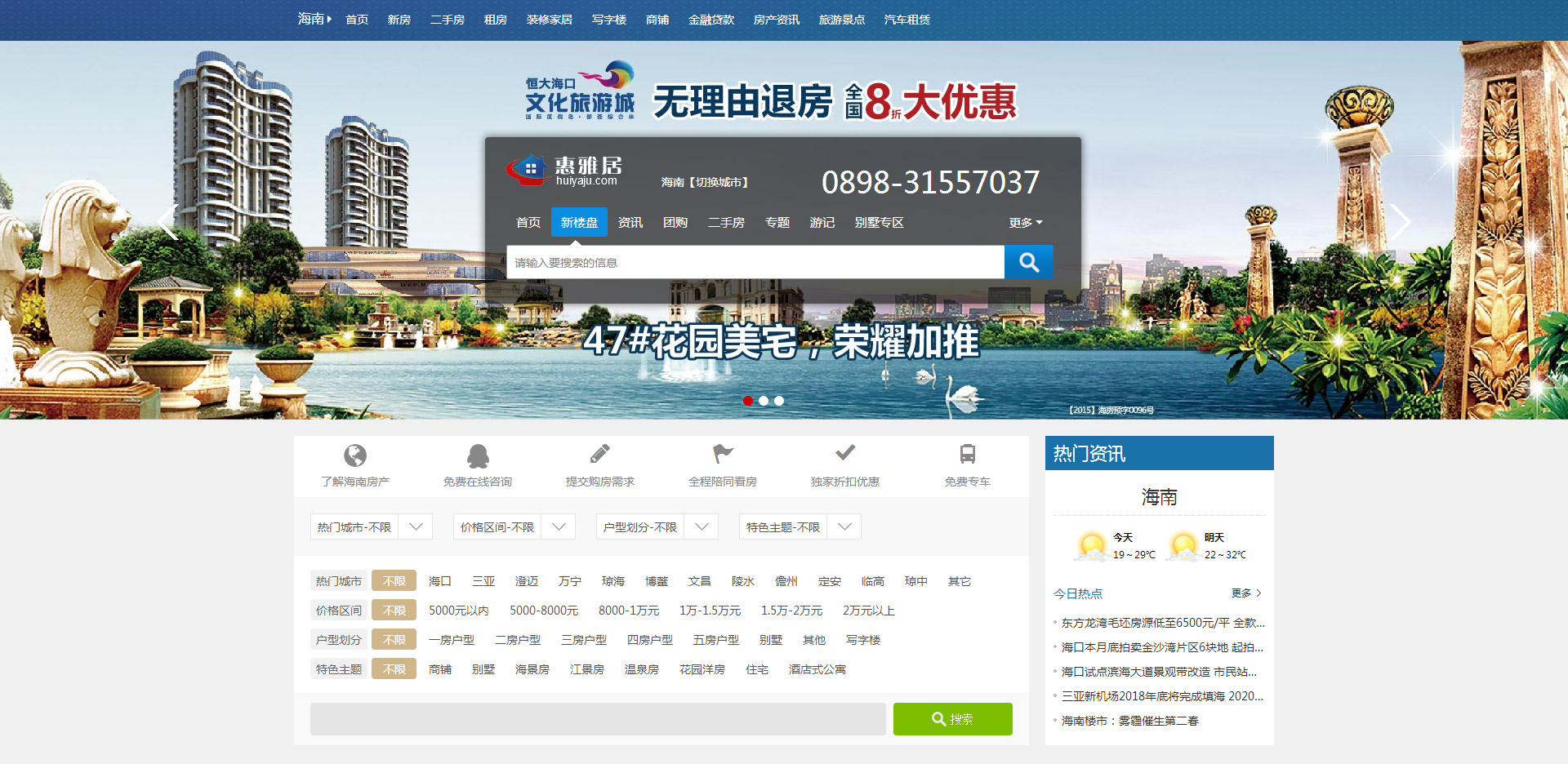Click the pencil icon for 提交购房需求
Viewport: 1568px width, 764px height.
pos(599,453)
